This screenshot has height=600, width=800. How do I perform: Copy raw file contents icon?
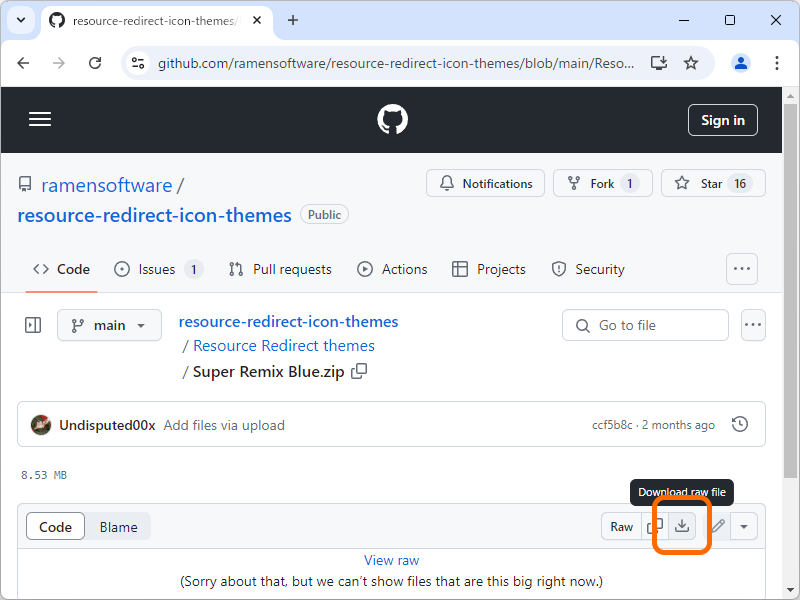[x=656, y=526]
